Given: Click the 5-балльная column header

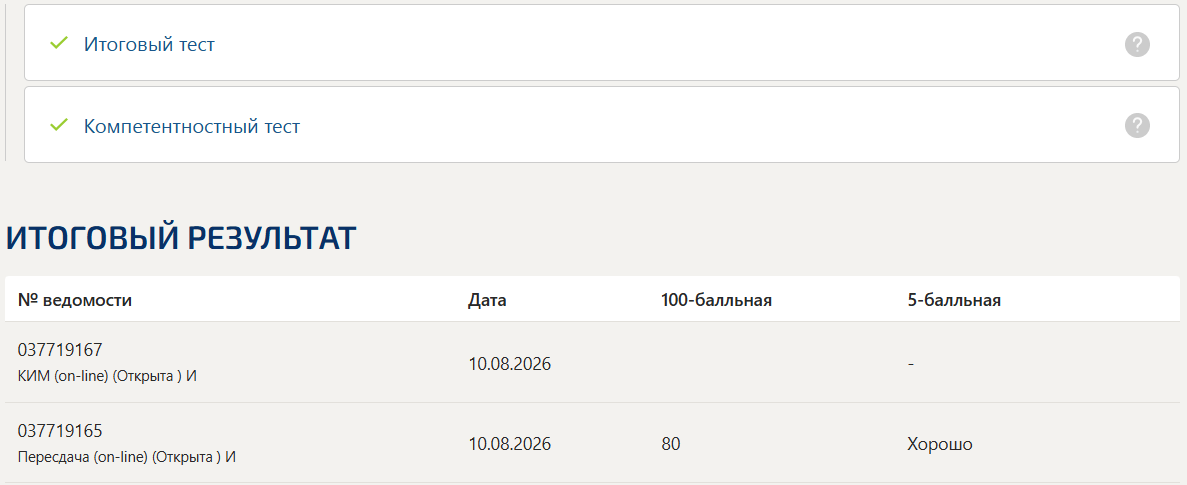Looking at the screenshot, I should [x=954, y=300].
